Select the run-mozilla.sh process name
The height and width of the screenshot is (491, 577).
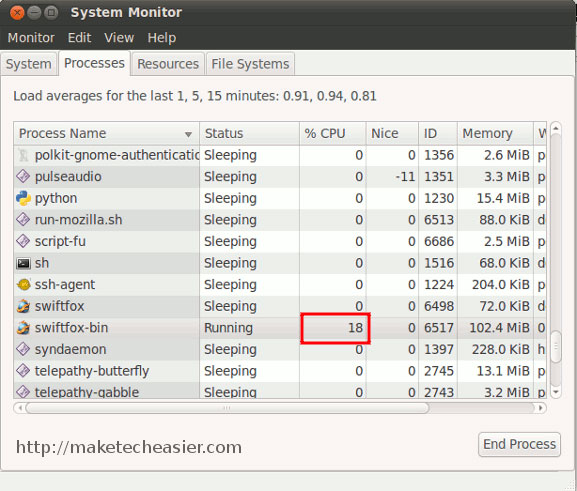[x=78, y=220]
